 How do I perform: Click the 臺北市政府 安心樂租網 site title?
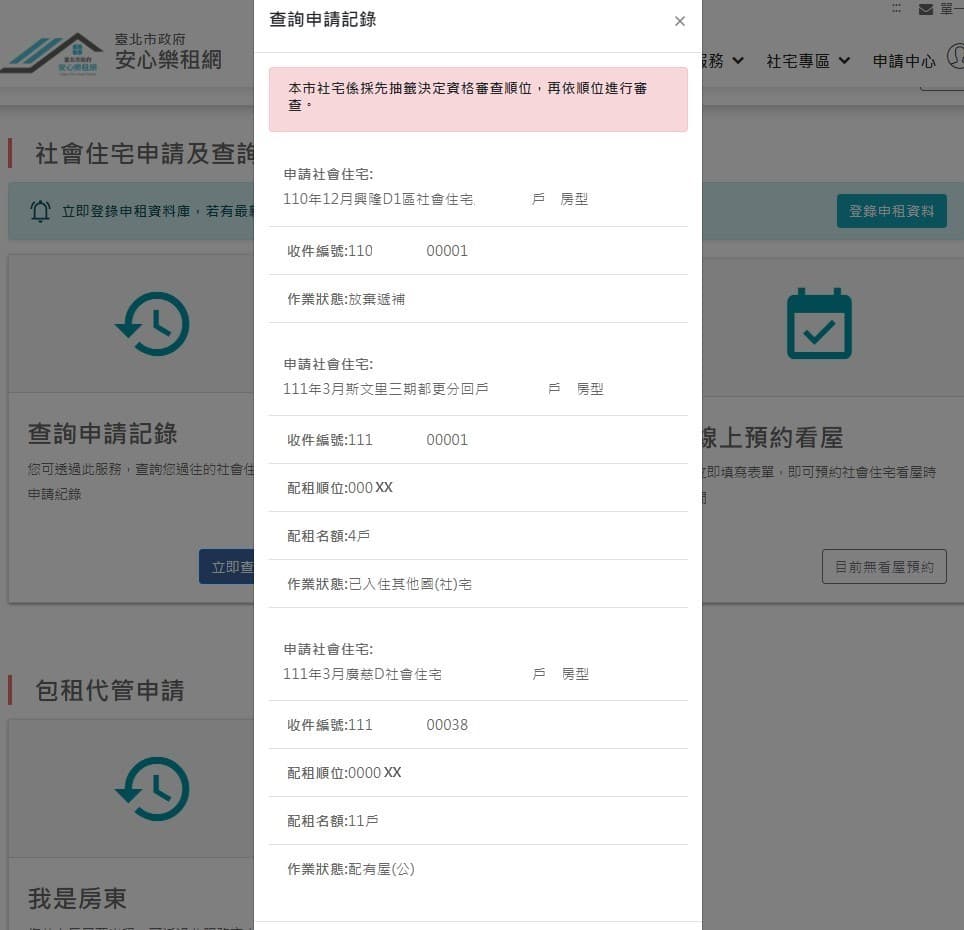tap(168, 52)
